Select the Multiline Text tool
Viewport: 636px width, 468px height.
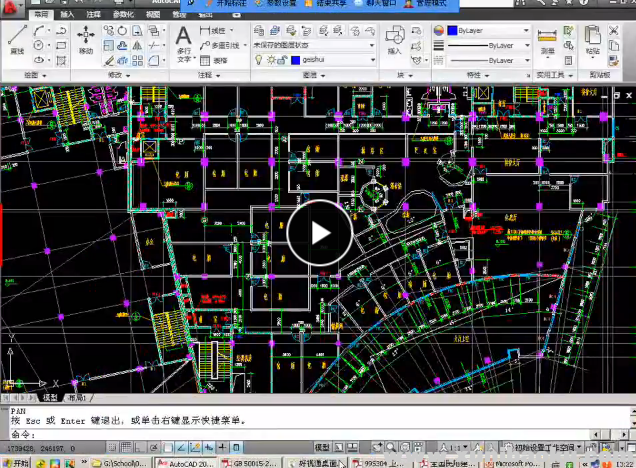click(183, 40)
